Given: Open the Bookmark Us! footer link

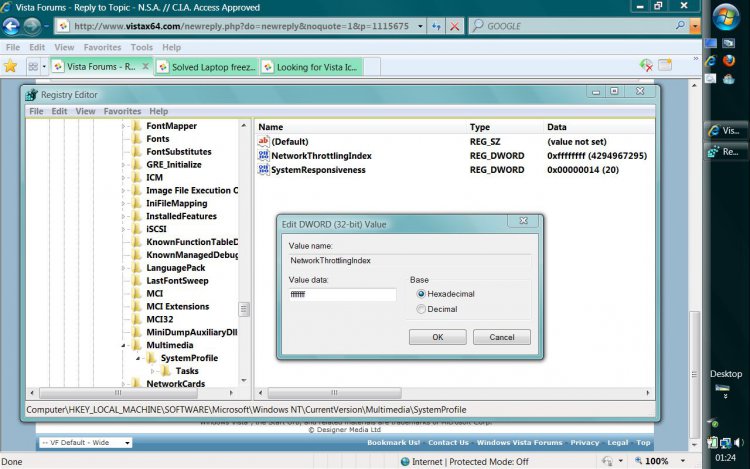Looking at the screenshot, I should pyautogui.click(x=393, y=443).
